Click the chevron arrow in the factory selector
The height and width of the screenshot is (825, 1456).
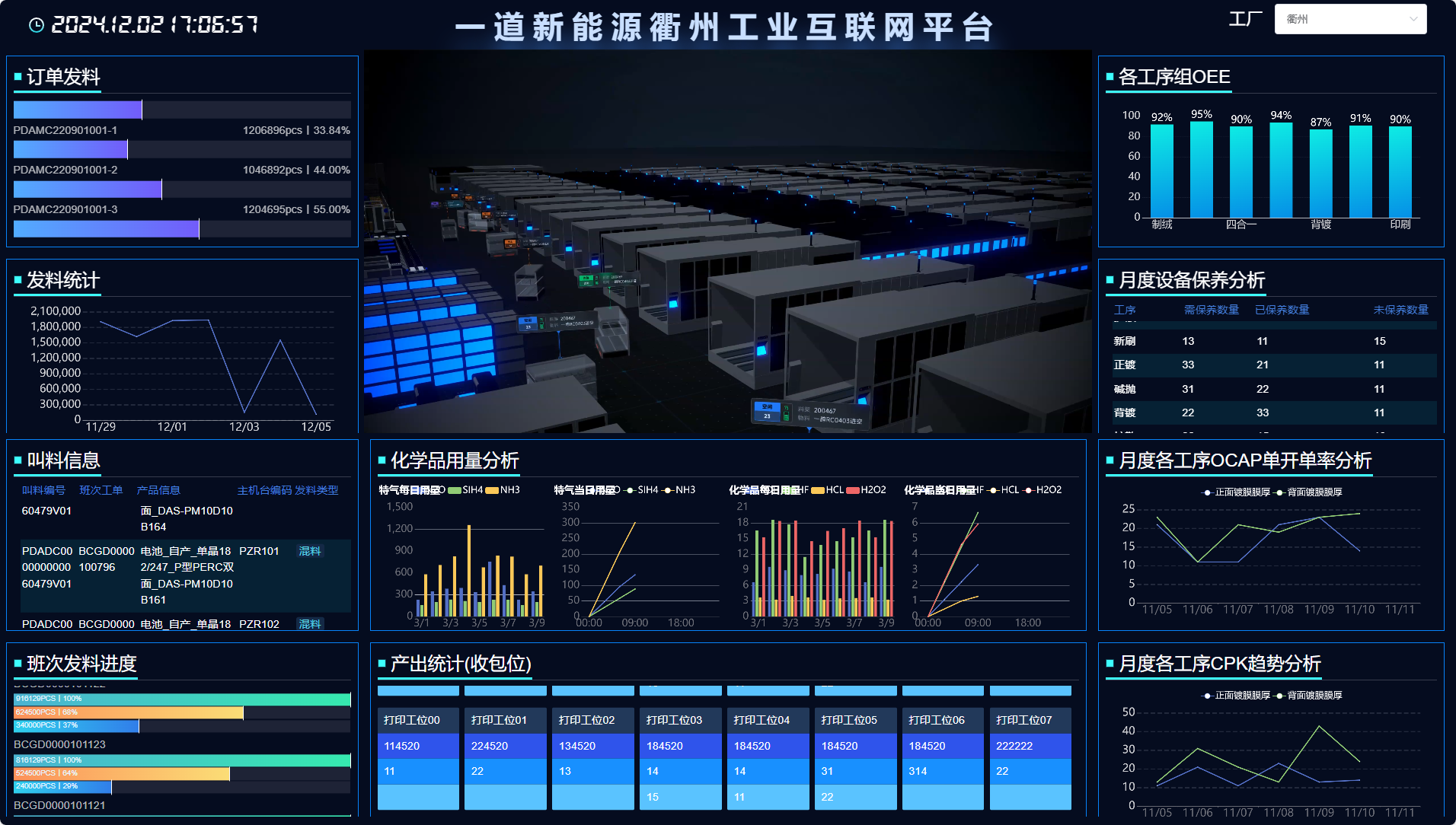1413,19
